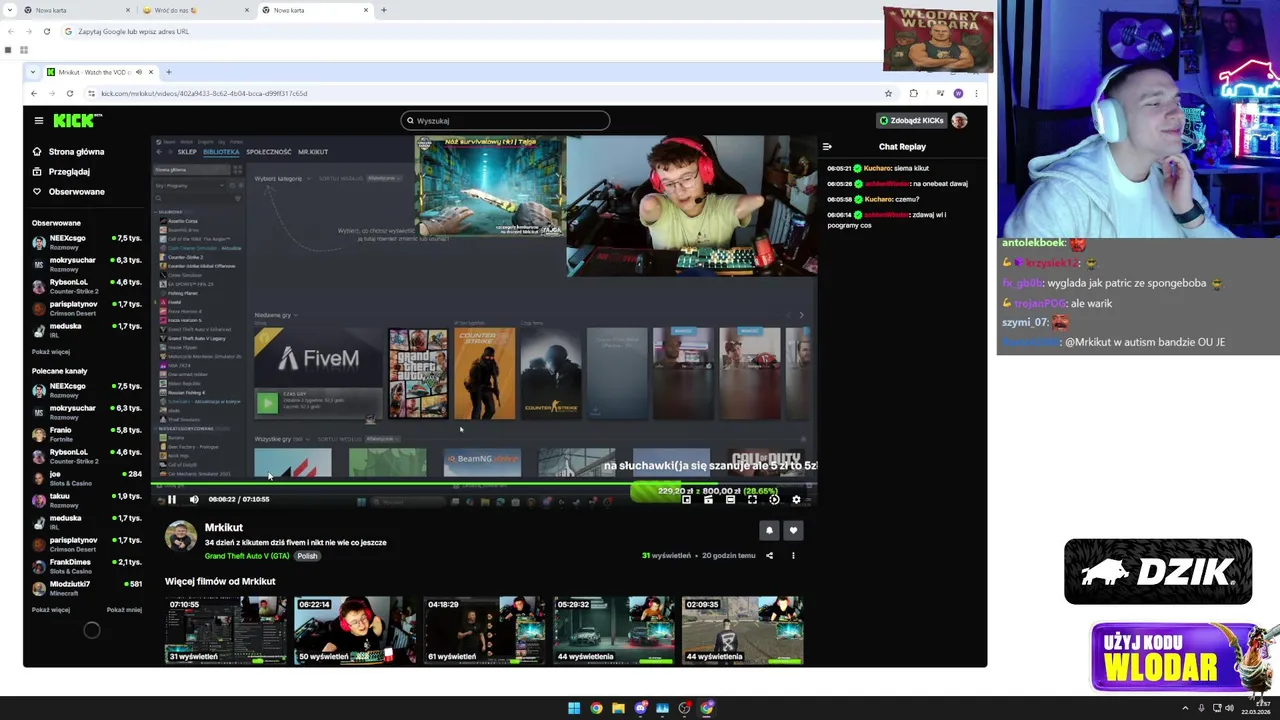Open the 05:29:32 video thumbnail
This screenshot has height=720, width=1280.
[613, 631]
